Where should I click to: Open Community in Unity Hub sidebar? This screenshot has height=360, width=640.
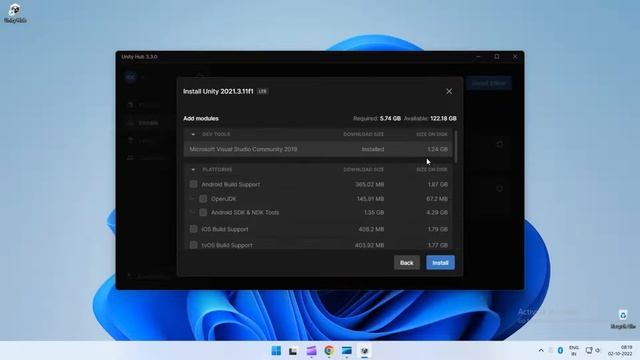tap(146, 158)
